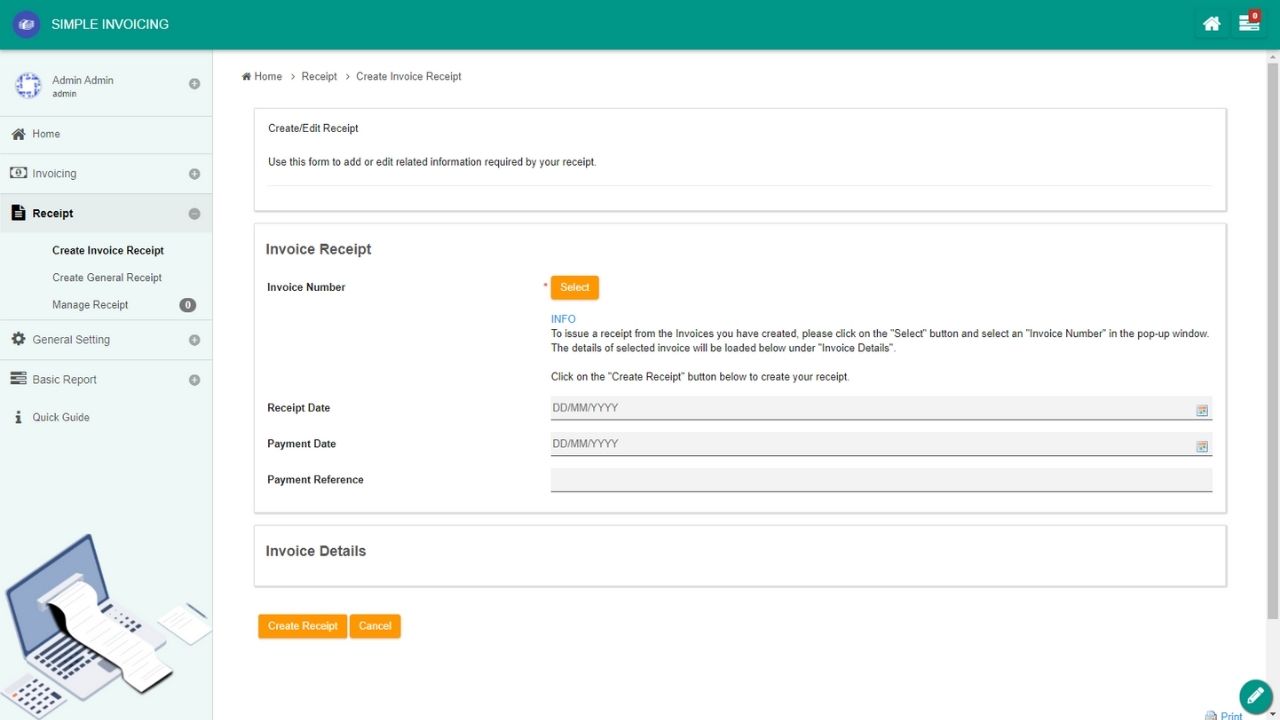Click the Print icon at bottom right
The image size is (1280, 720).
coord(1211,715)
